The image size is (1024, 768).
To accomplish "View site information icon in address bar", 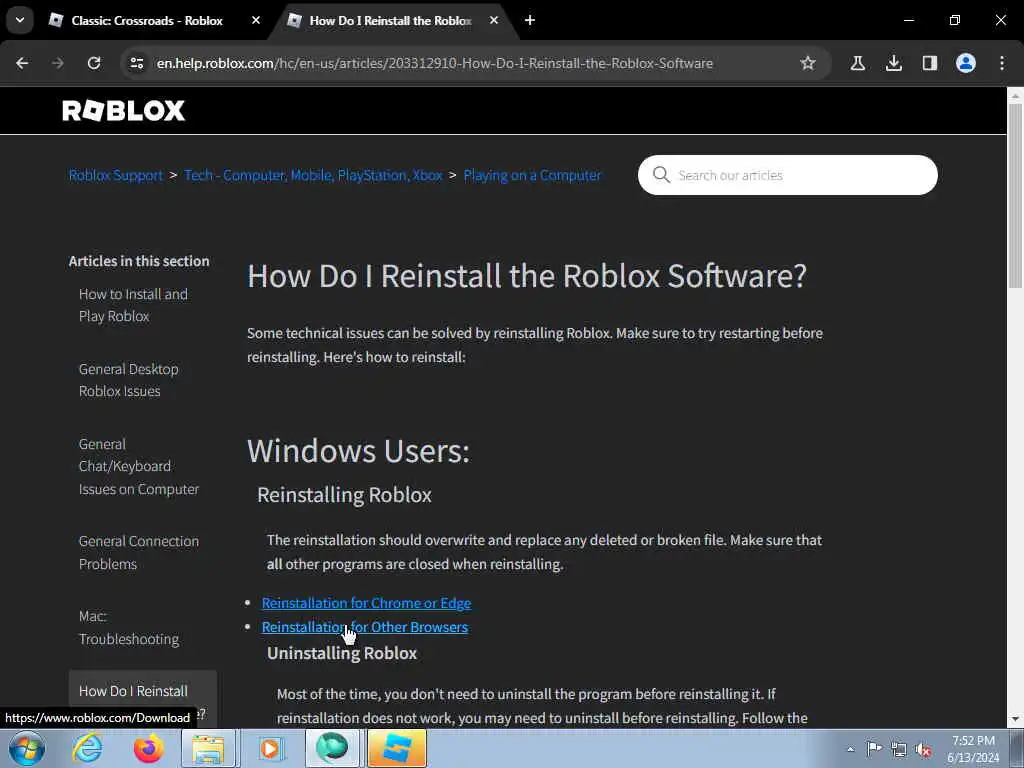I will tap(136, 63).
